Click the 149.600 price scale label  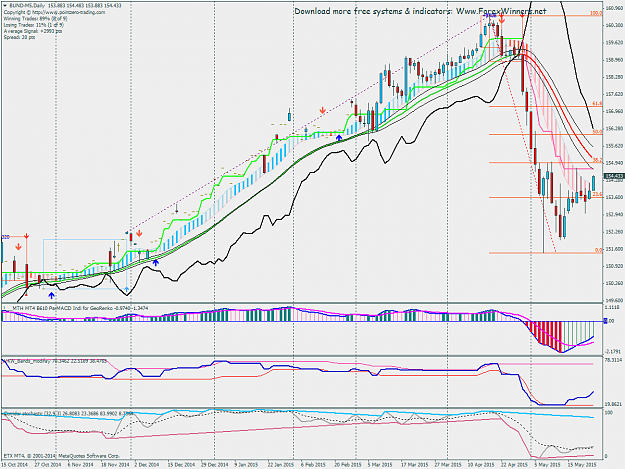coord(614,300)
